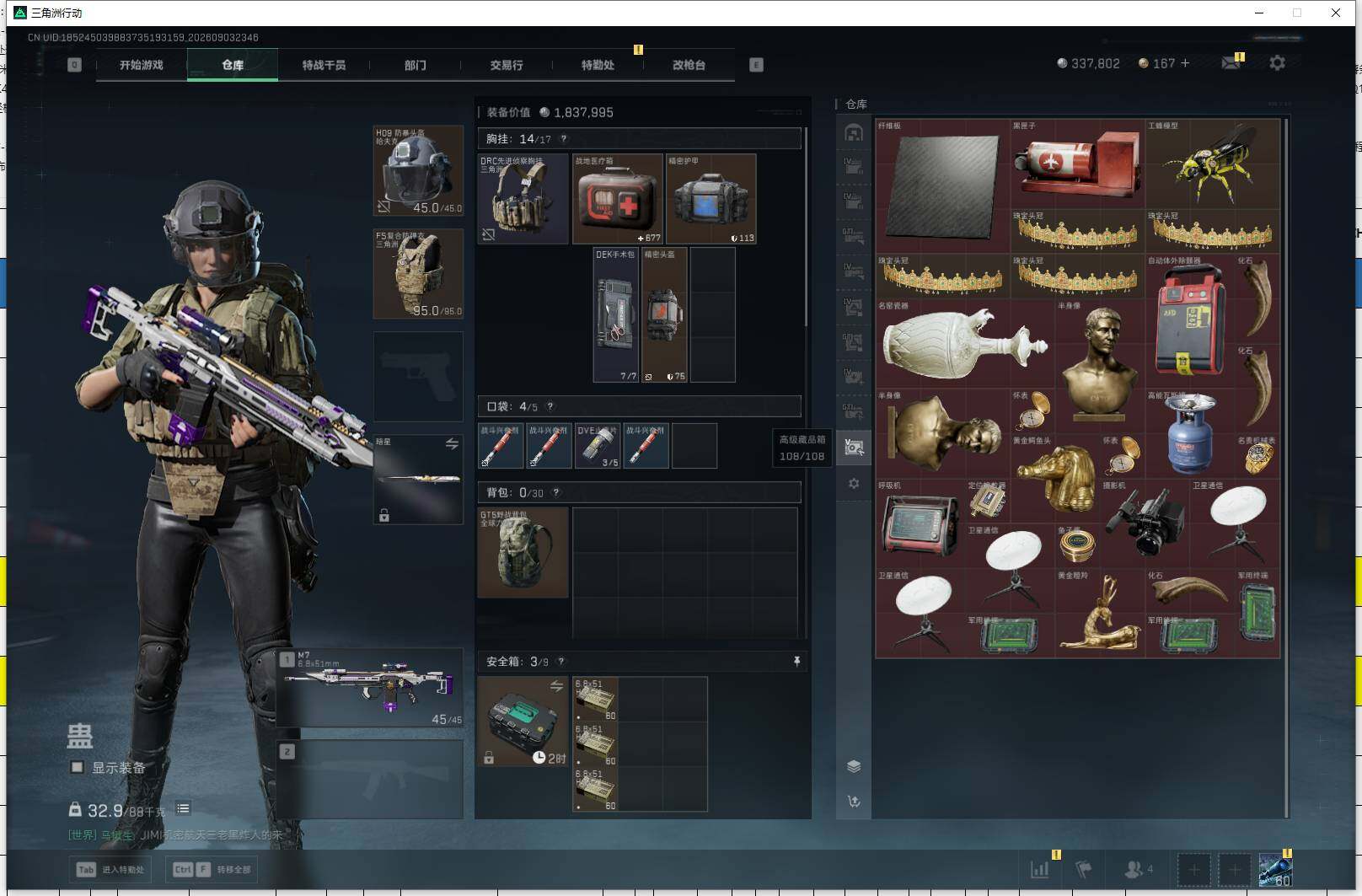This screenshot has height=896, width=1362.
Task: Select the M7 primary weapon slot
Action: (x=370, y=687)
